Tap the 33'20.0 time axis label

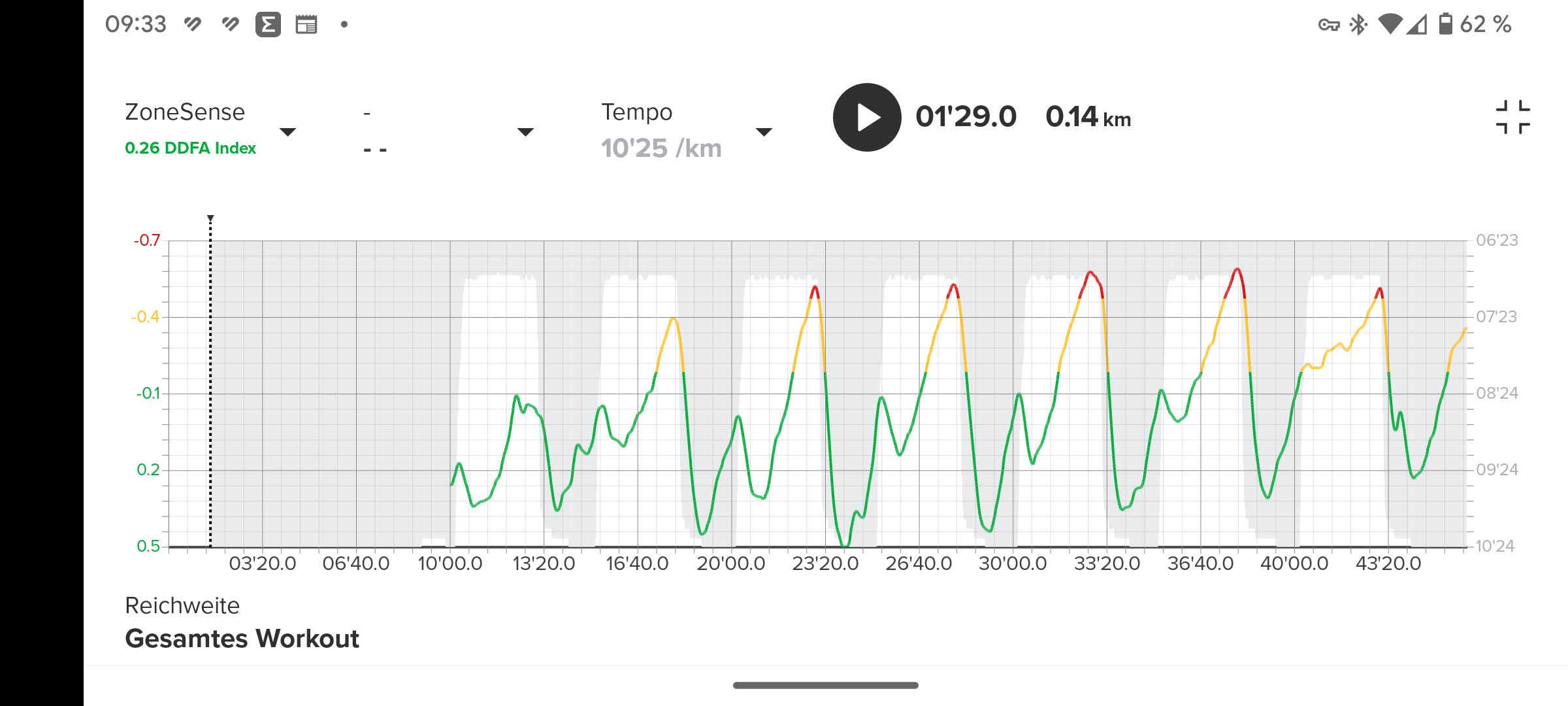(x=1107, y=563)
